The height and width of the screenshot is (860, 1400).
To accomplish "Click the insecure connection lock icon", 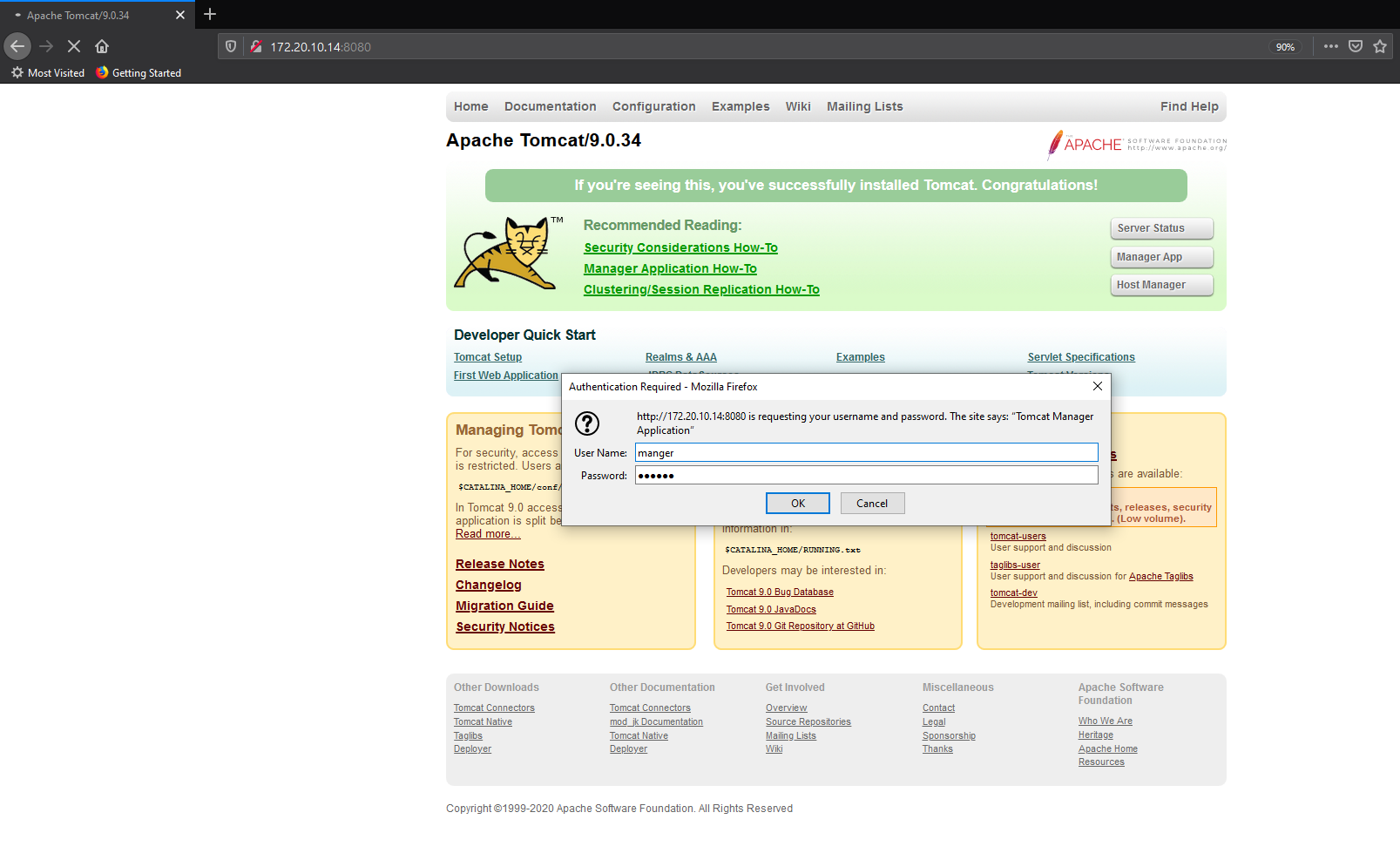I will click(256, 46).
